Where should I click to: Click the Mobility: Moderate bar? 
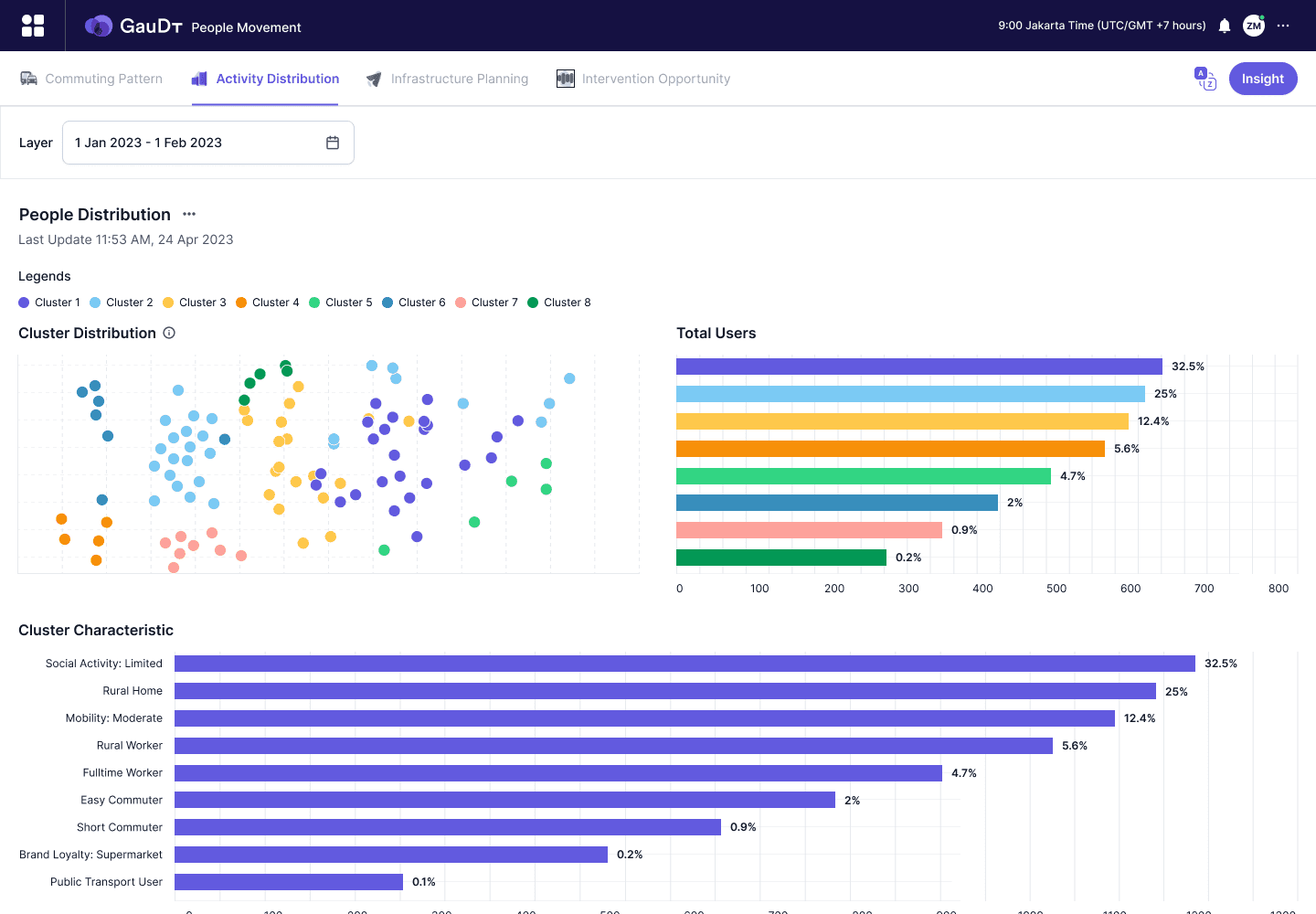tap(644, 718)
